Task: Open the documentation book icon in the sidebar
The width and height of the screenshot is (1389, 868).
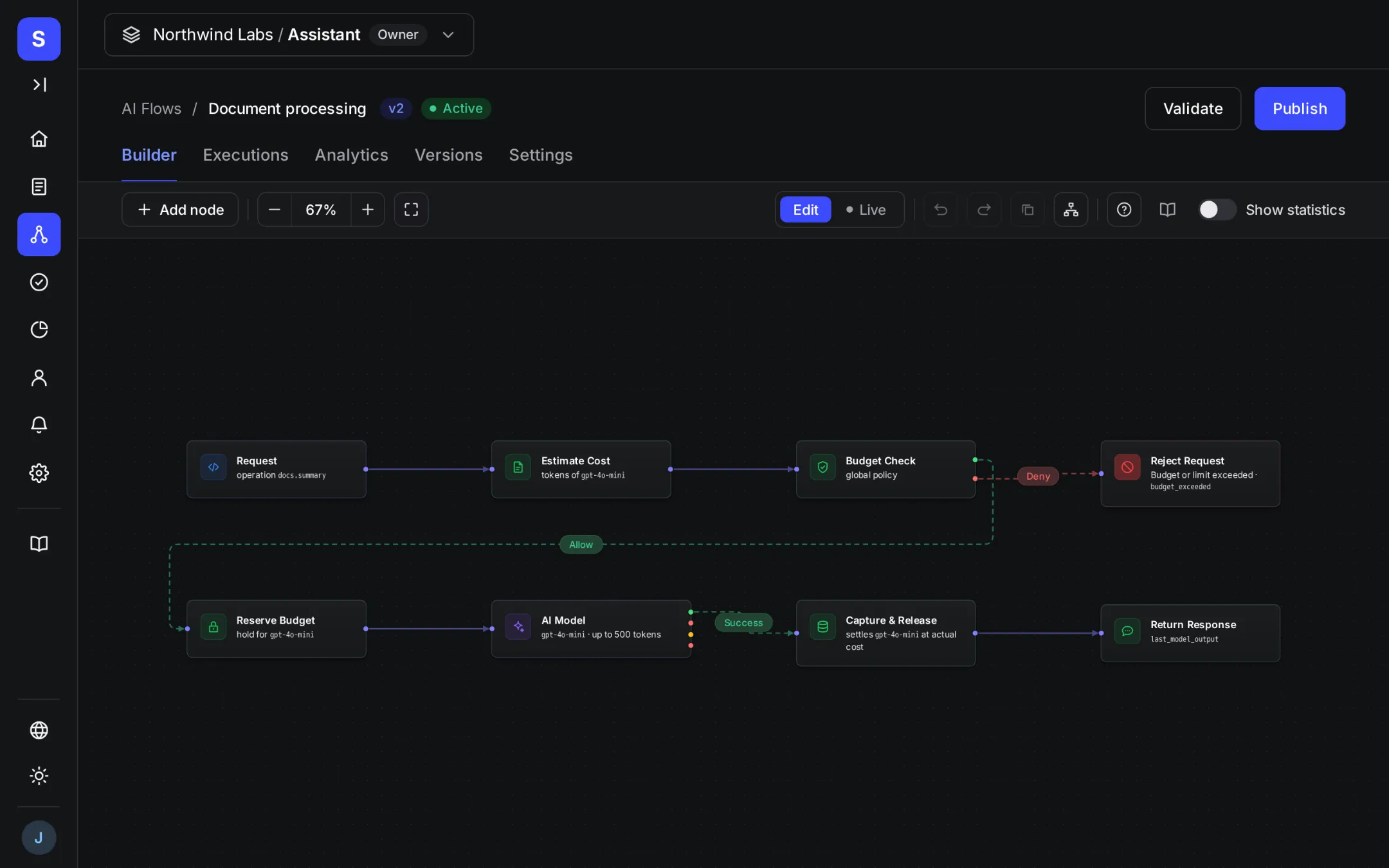Action: 39,544
